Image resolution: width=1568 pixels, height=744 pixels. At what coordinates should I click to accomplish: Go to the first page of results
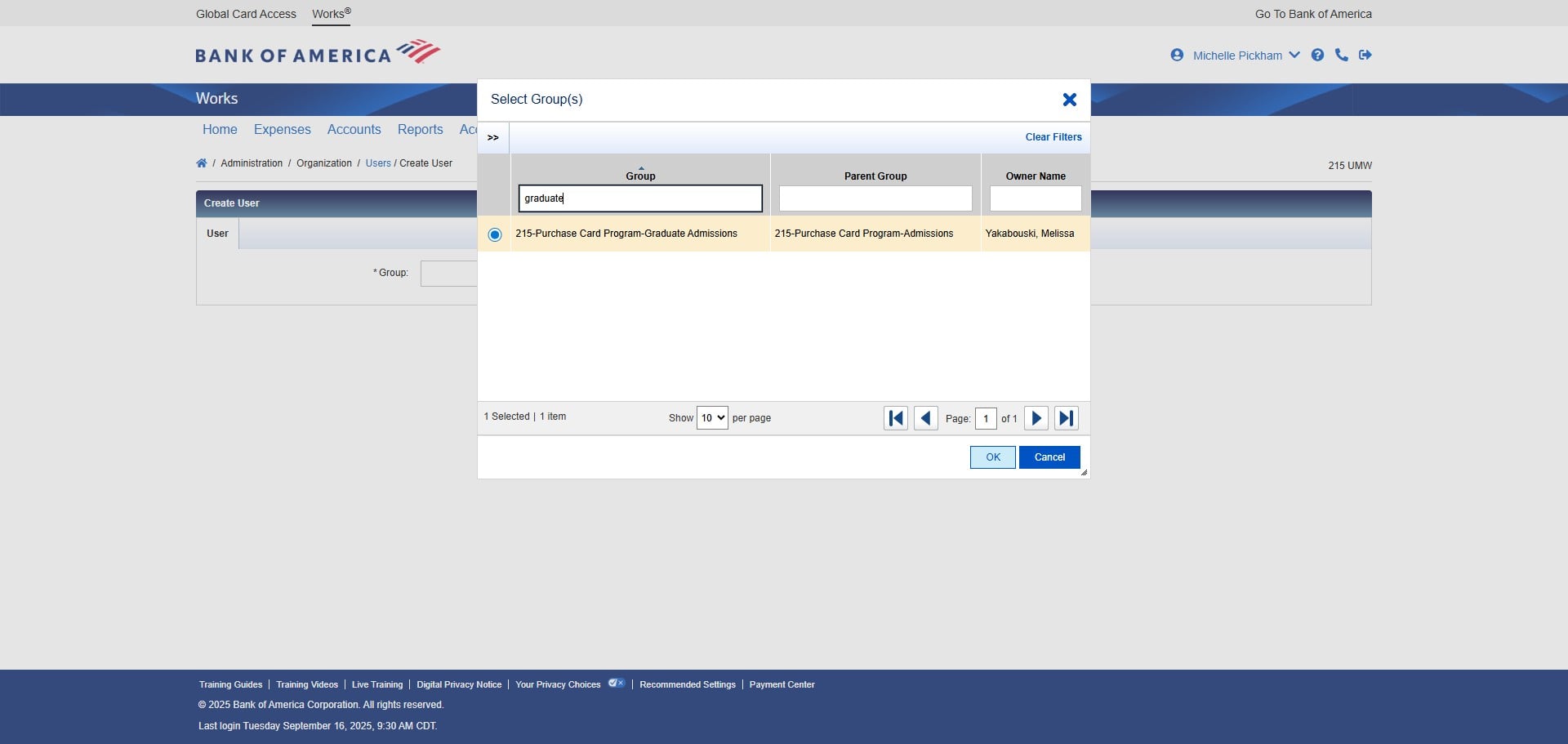896,418
